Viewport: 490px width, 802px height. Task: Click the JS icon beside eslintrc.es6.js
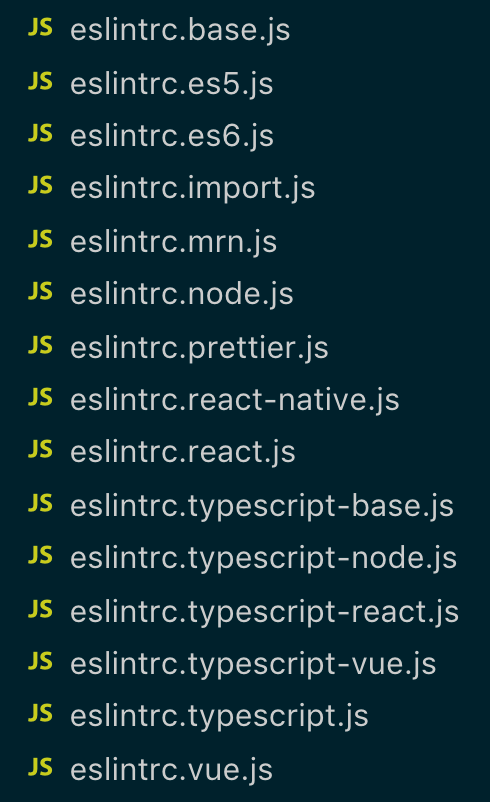coord(40,133)
